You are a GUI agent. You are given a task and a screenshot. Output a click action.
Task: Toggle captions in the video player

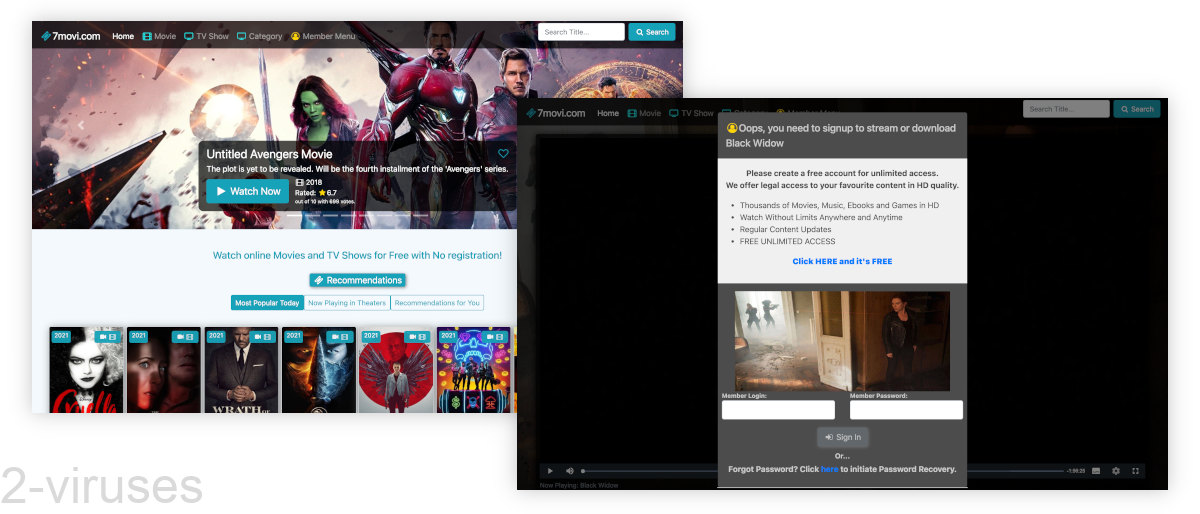pyautogui.click(x=1096, y=470)
